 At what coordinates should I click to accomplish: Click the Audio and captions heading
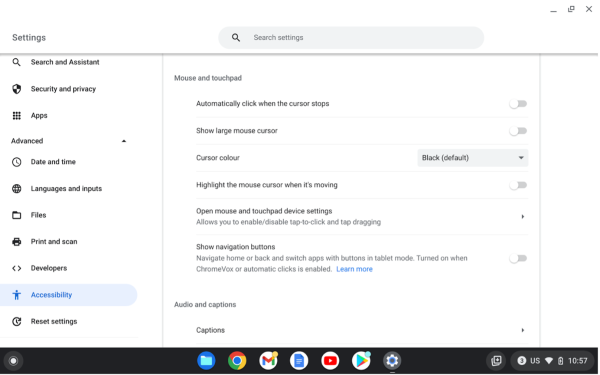click(205, 305)
